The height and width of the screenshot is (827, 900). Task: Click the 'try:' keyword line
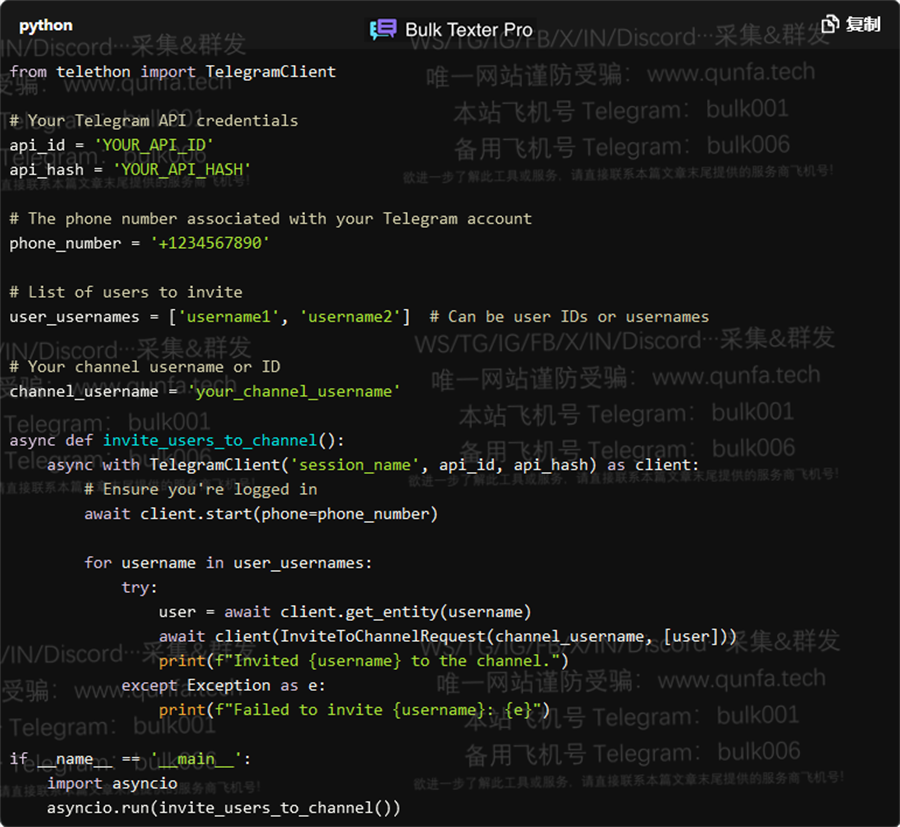[139, 588]
